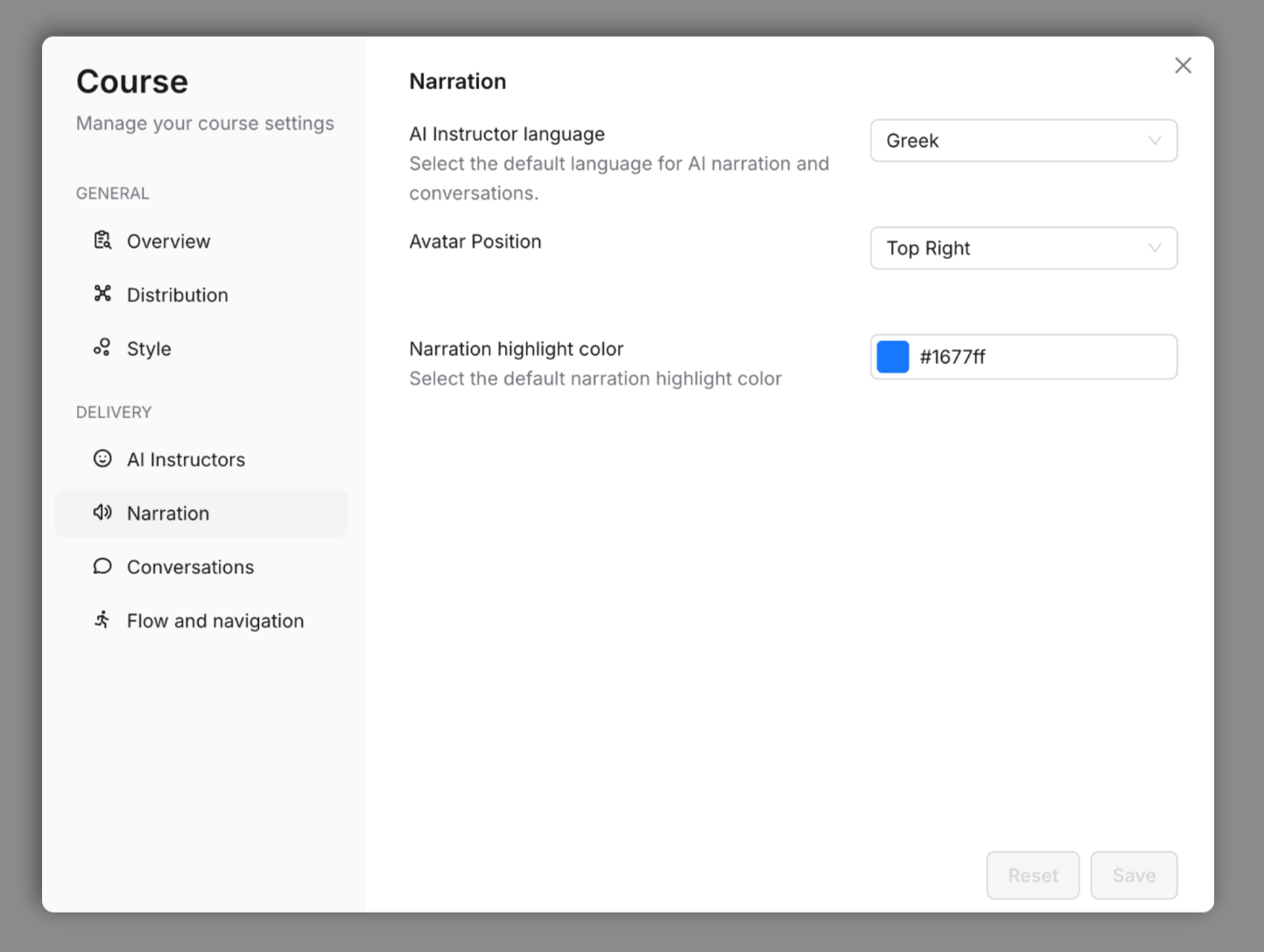Go to Flow and navigation settings

coord(214,619)
